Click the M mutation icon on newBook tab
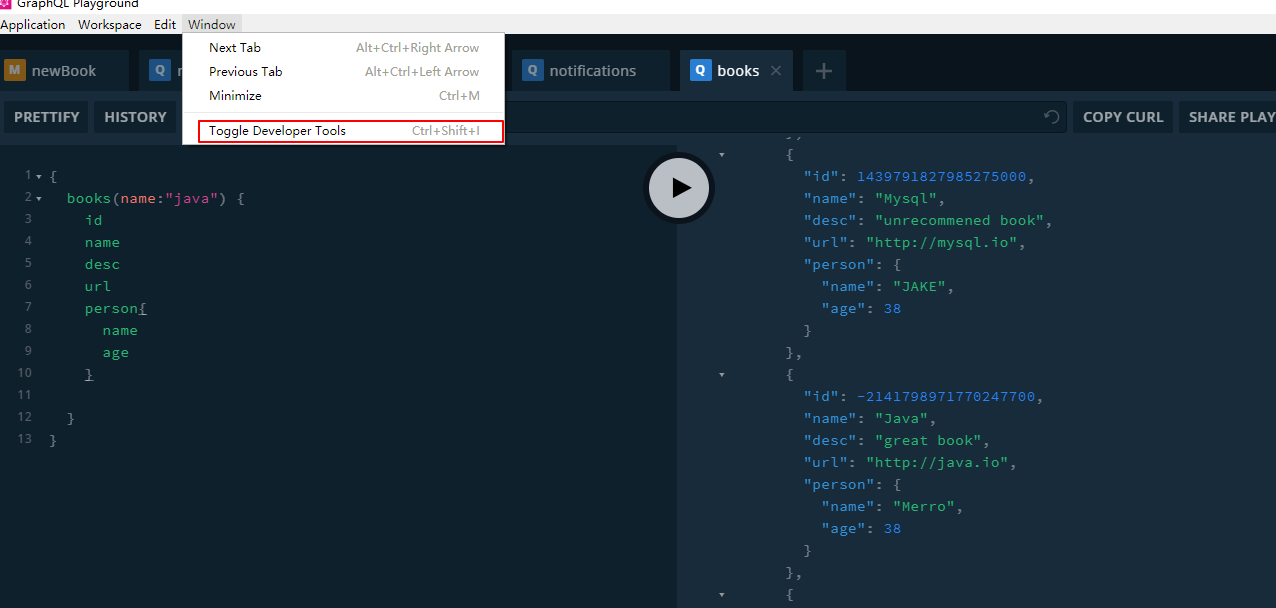The height and width of the screenshot is (608, 1276). tap(15, 71)
